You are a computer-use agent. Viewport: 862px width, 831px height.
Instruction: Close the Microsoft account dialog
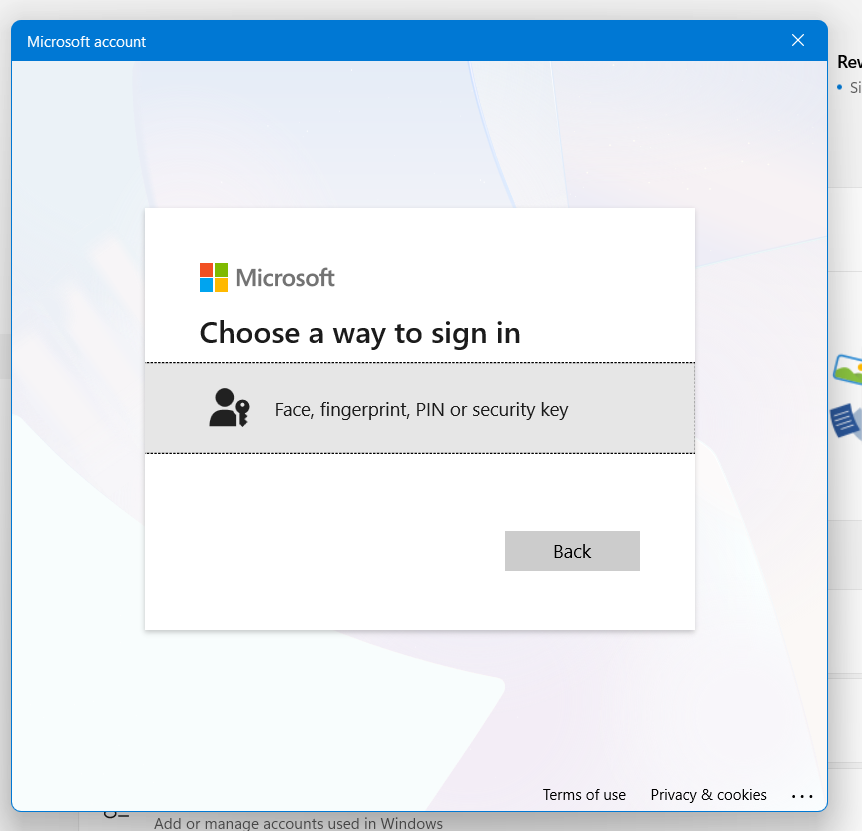point(798,40)
